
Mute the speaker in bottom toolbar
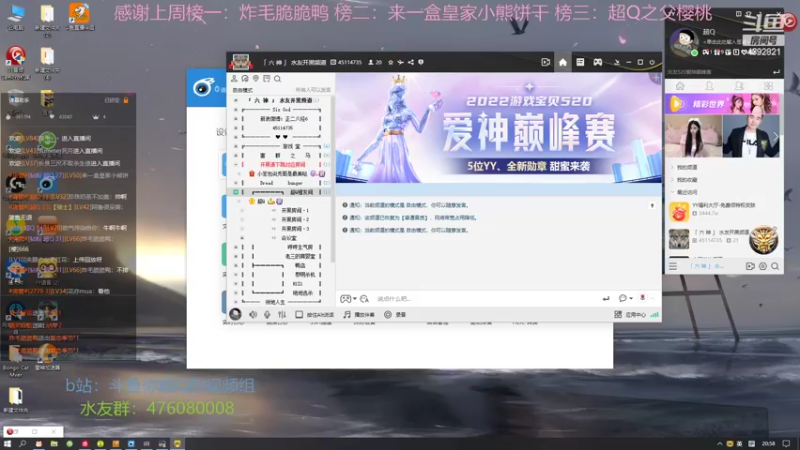click(253, 315)
